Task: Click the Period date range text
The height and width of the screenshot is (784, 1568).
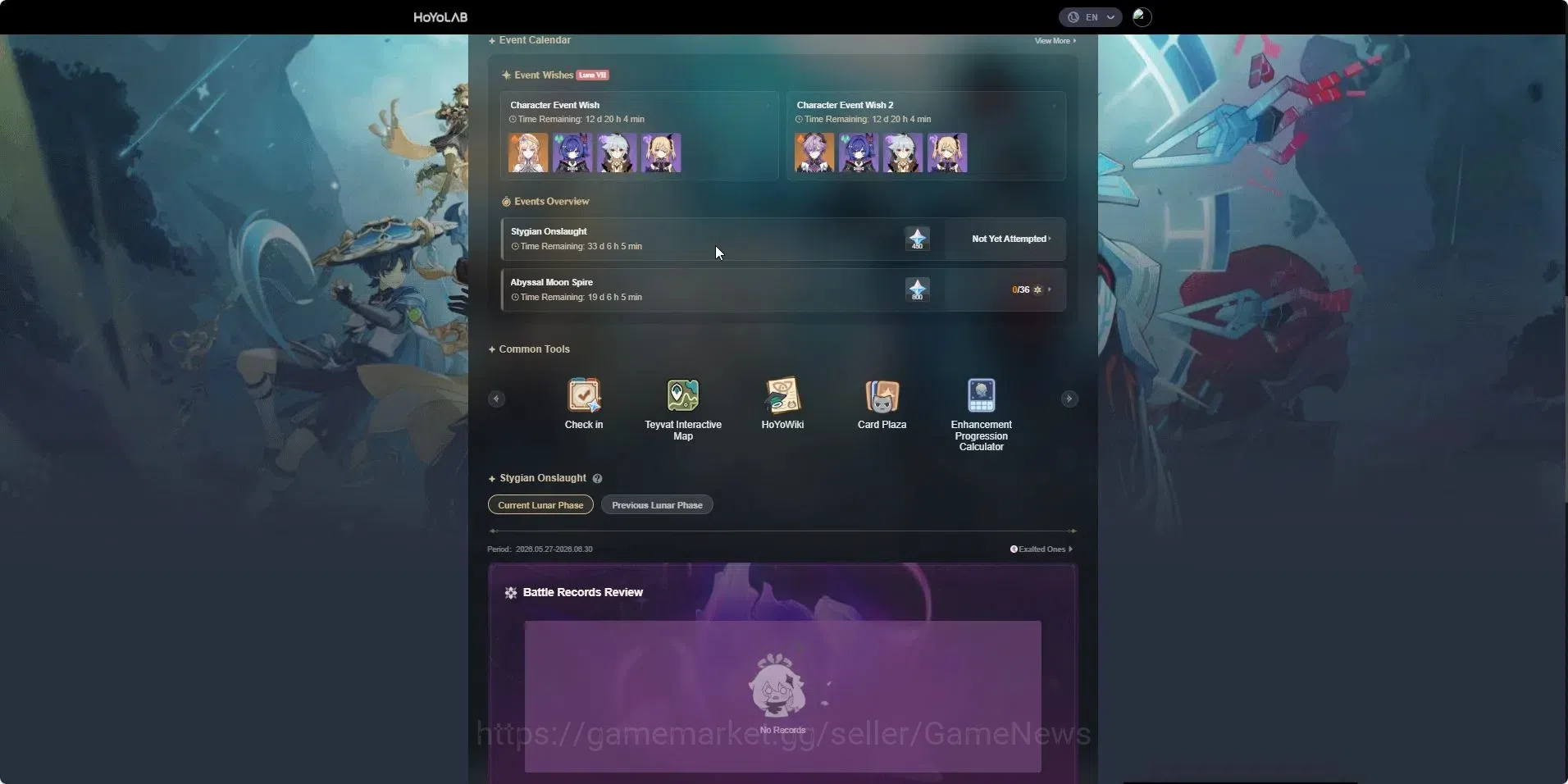Action: [x=540, y=549]
